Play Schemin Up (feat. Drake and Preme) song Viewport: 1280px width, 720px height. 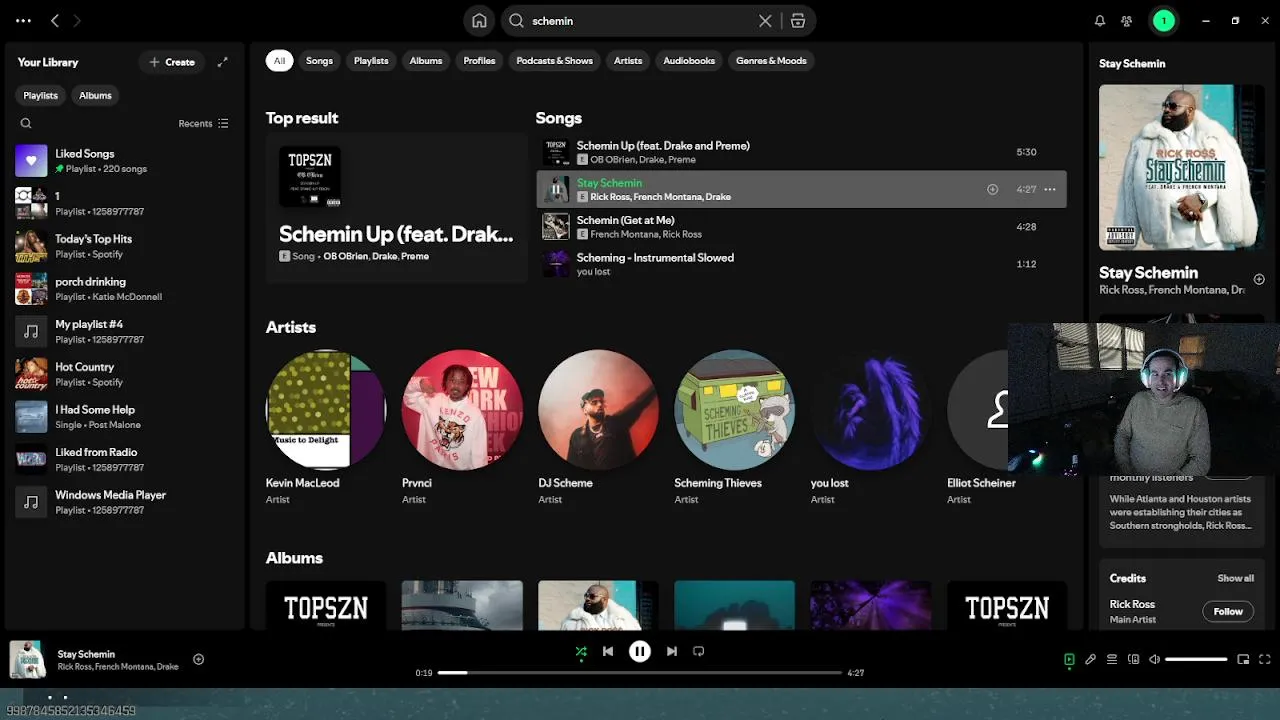pos(802,152)
